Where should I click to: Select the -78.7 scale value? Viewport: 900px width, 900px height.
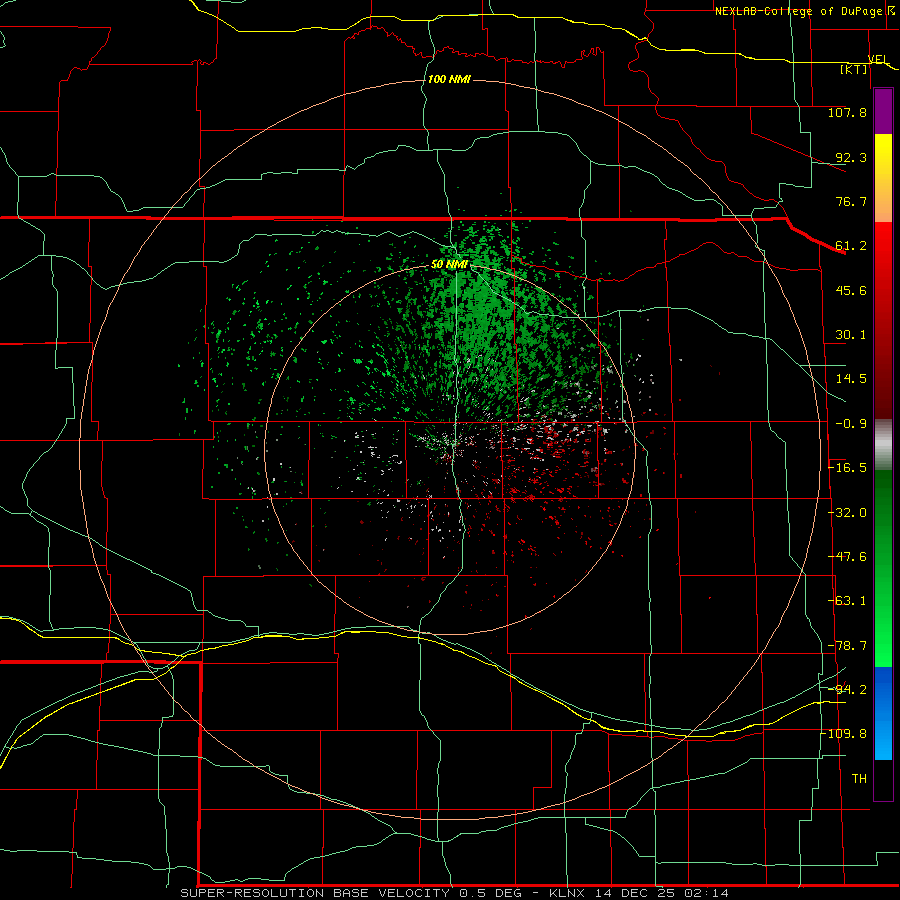(x=847, y=646)
